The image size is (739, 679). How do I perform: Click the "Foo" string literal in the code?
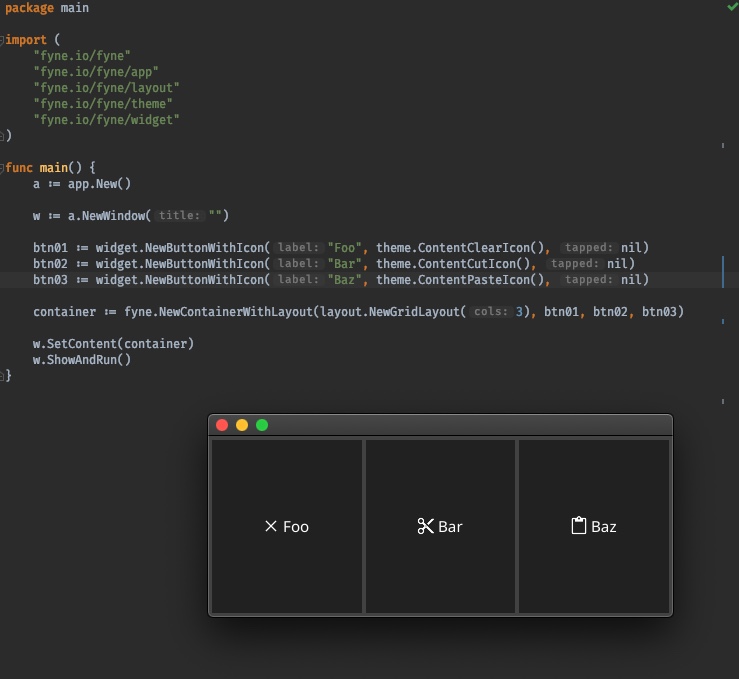tap(344, 248)
